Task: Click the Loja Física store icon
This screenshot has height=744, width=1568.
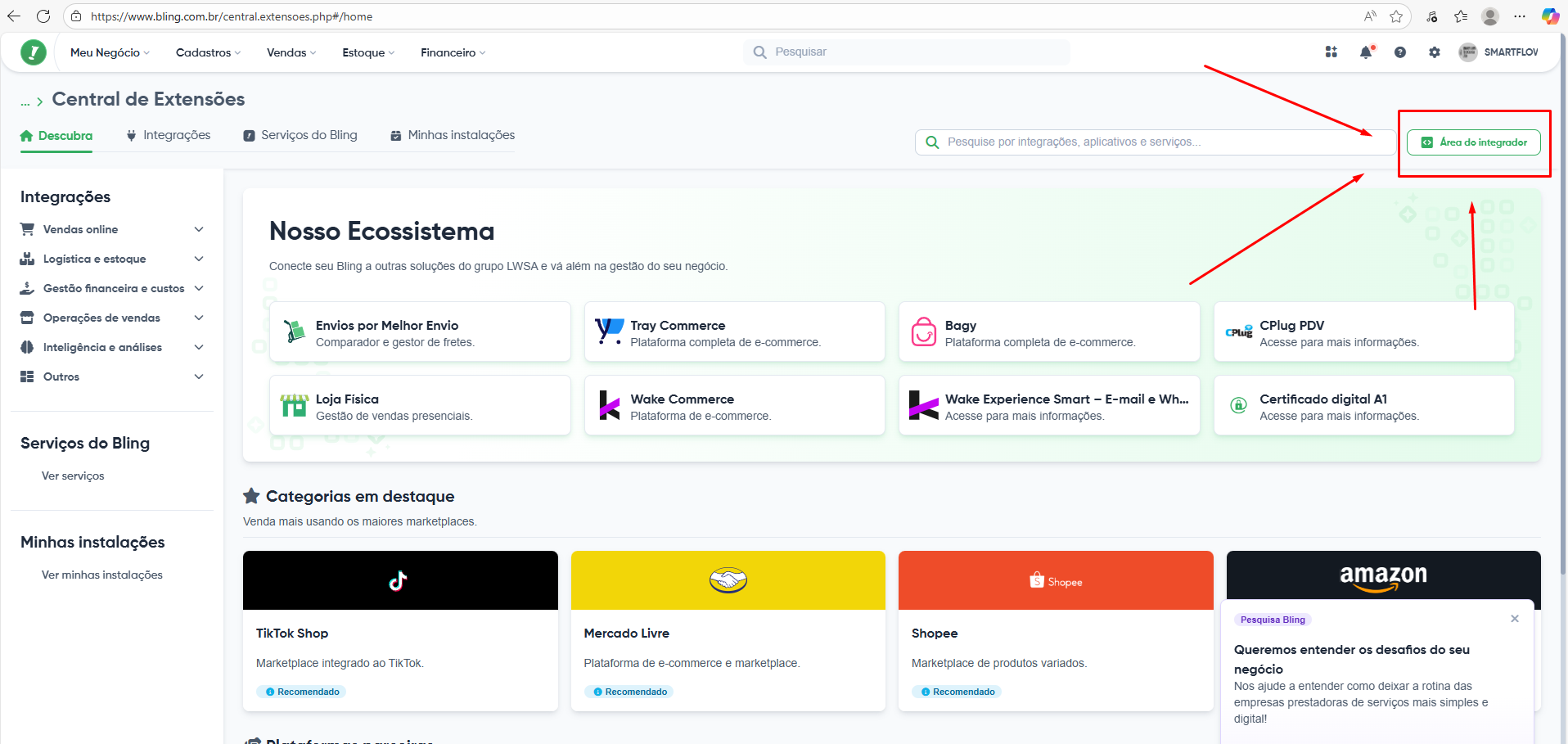Action: tap(295, 405)
